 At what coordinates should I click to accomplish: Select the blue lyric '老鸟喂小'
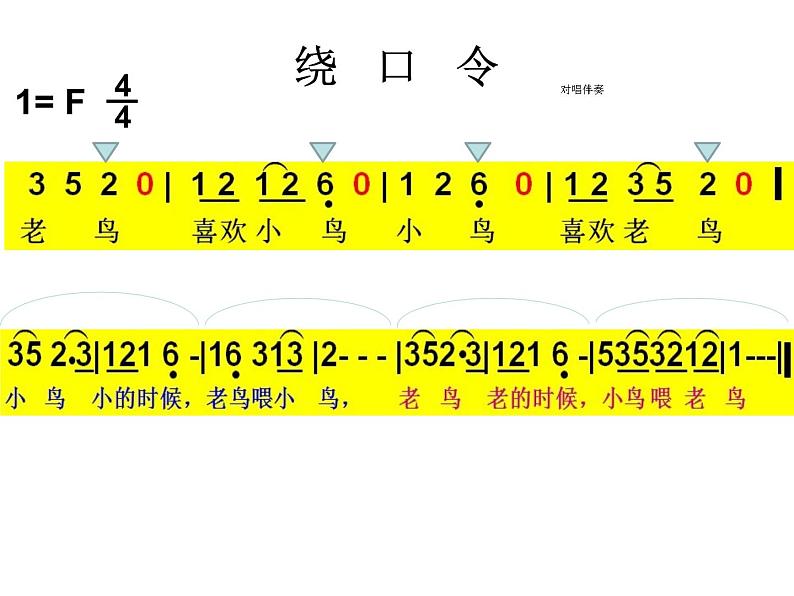pos(251,399)
